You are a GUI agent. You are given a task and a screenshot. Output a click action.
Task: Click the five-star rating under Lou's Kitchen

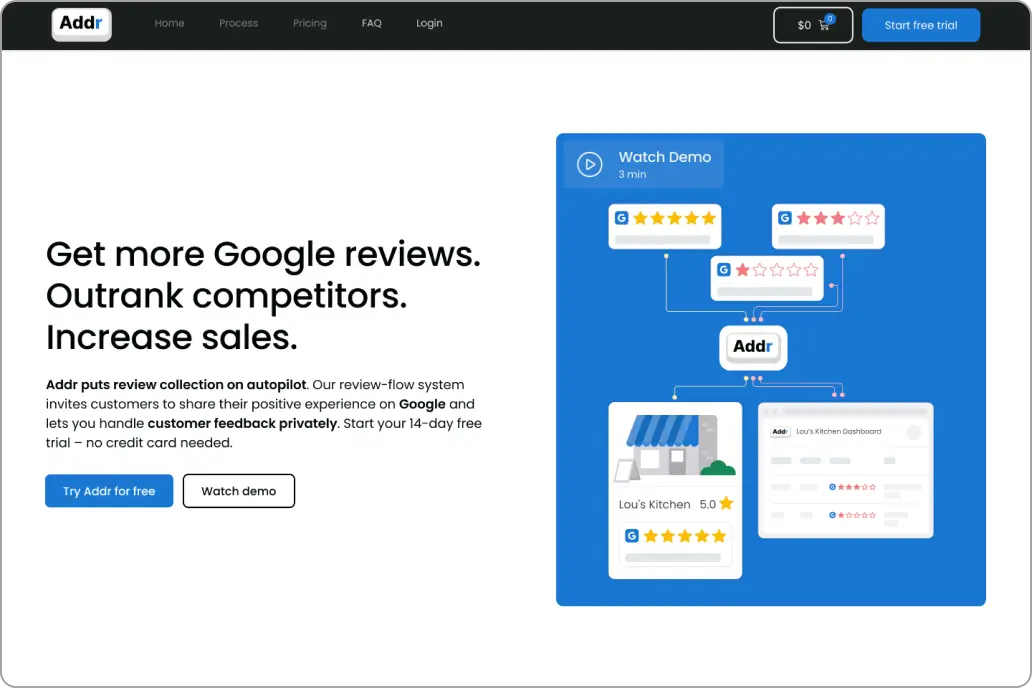point(675,536)
